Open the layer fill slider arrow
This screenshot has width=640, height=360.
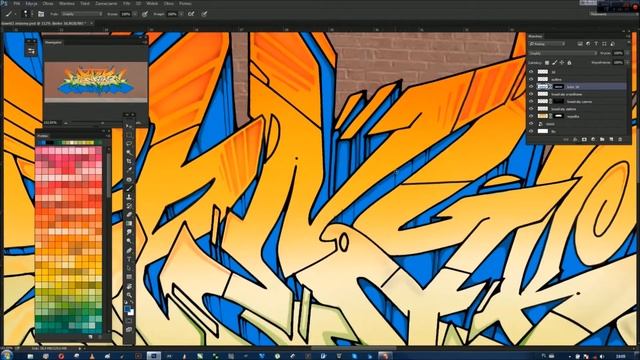627,62
